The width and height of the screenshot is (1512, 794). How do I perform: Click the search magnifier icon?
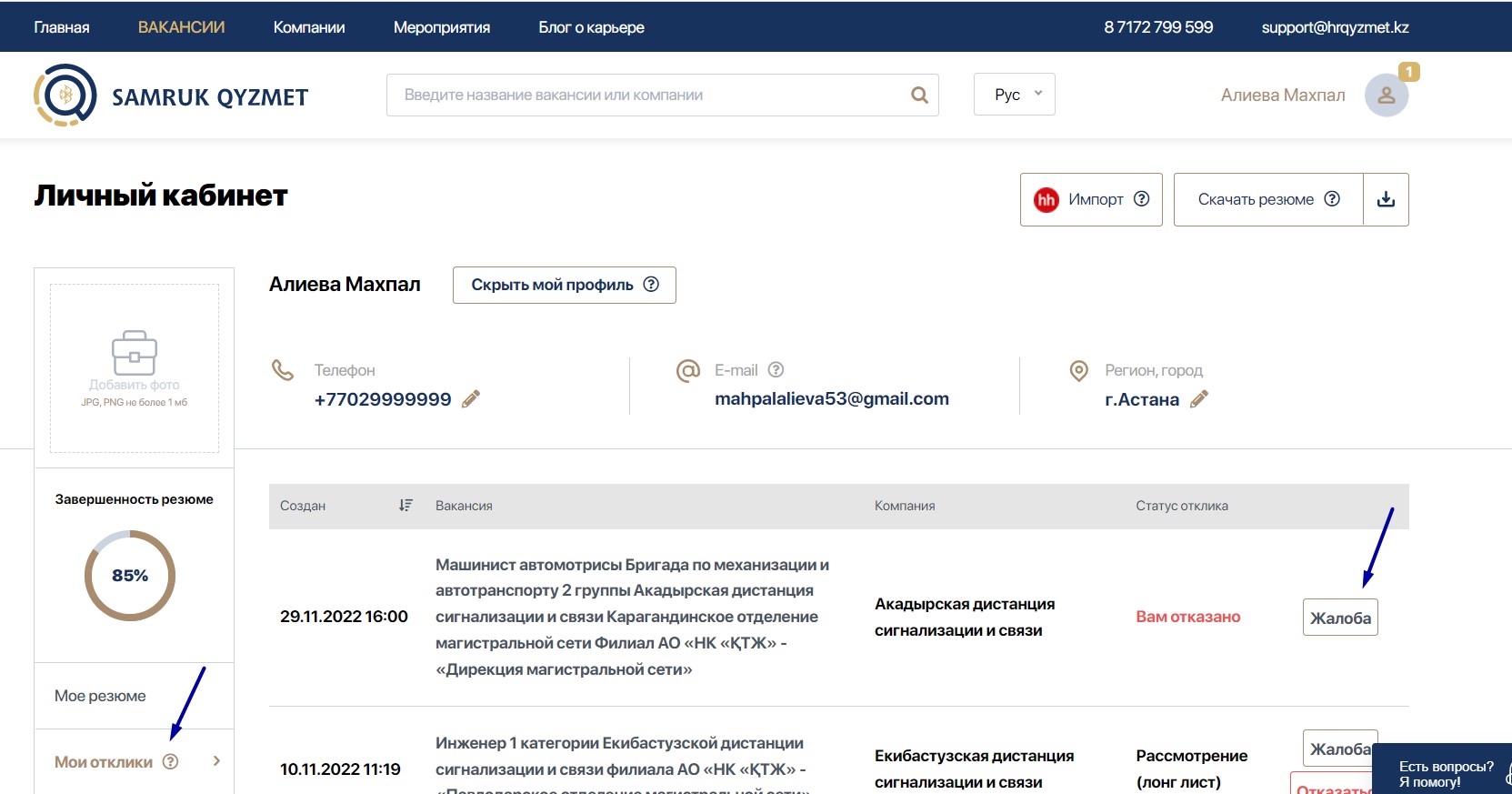[x=919, y=95]
